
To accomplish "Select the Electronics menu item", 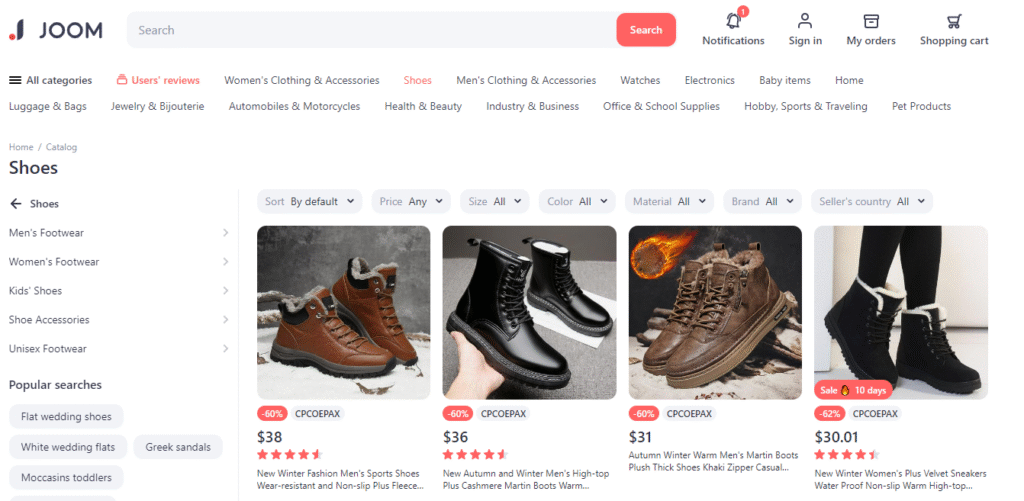I will (x=709, y=80).
